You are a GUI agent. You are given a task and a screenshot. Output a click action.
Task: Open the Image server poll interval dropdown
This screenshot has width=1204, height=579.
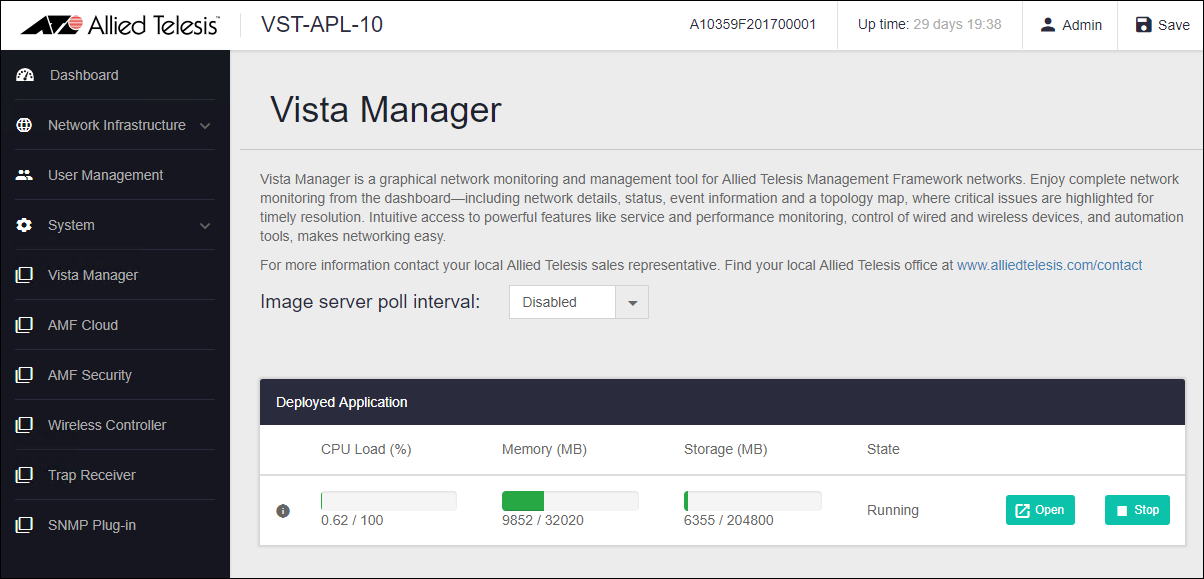[x=578, y=302]
